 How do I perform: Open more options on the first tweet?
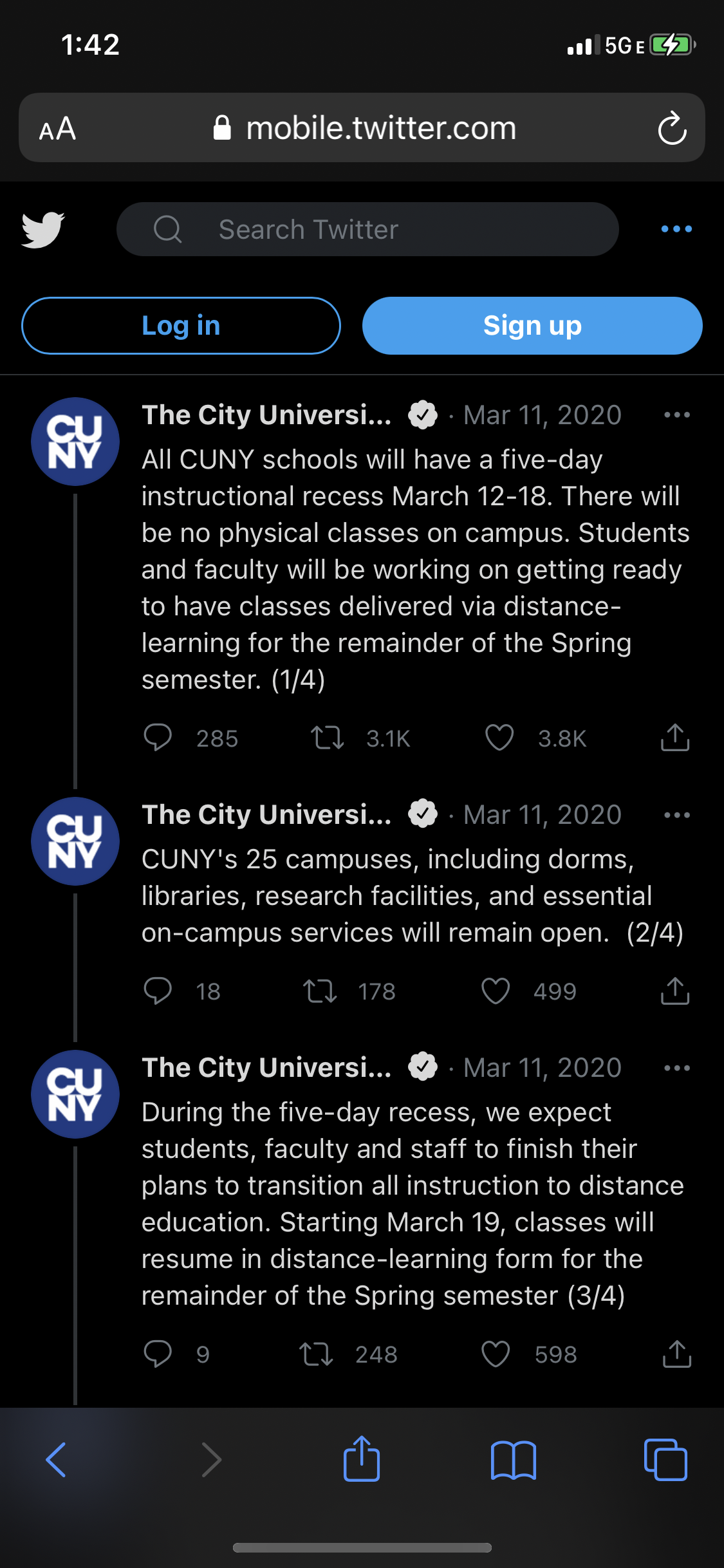click(x=676, y=415)
